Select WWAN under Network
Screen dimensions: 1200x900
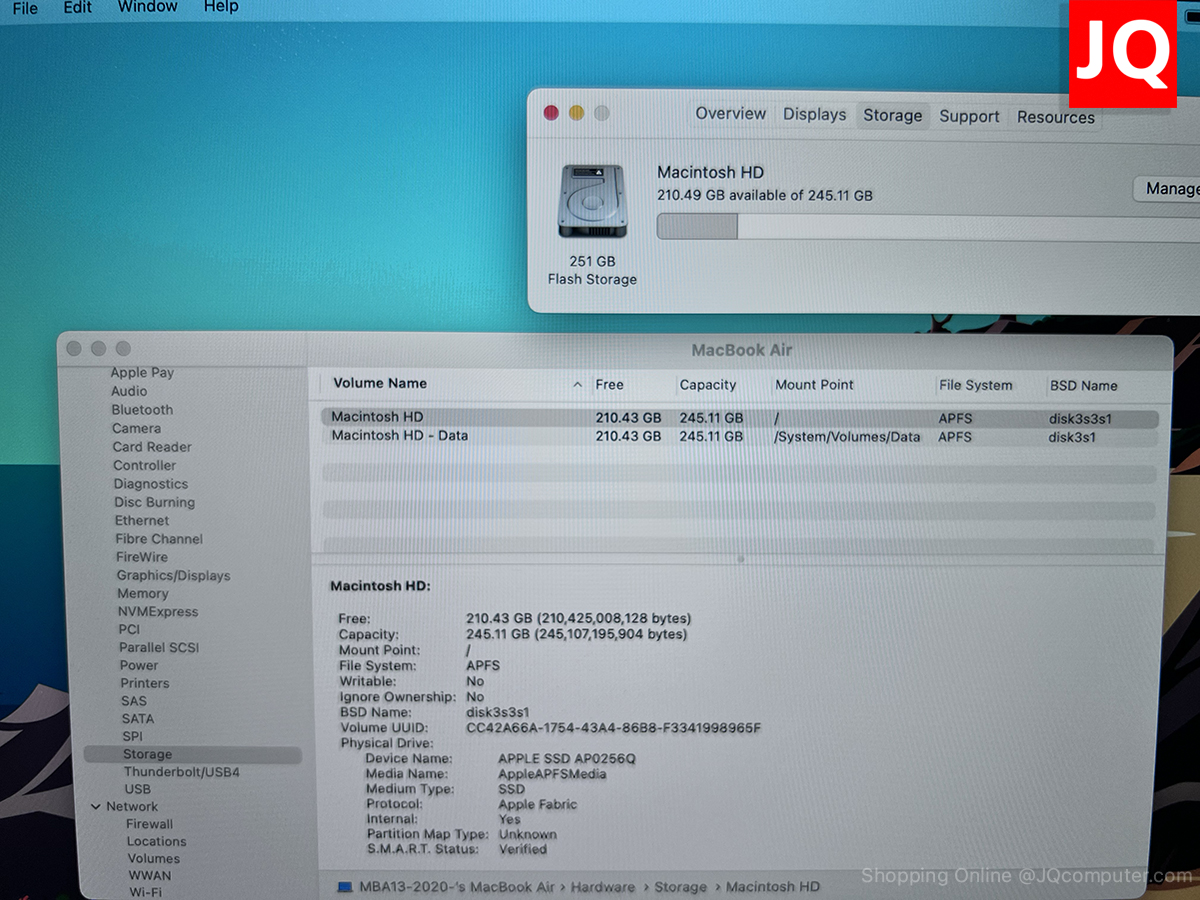pyautogui.click(x=150, y=876)
